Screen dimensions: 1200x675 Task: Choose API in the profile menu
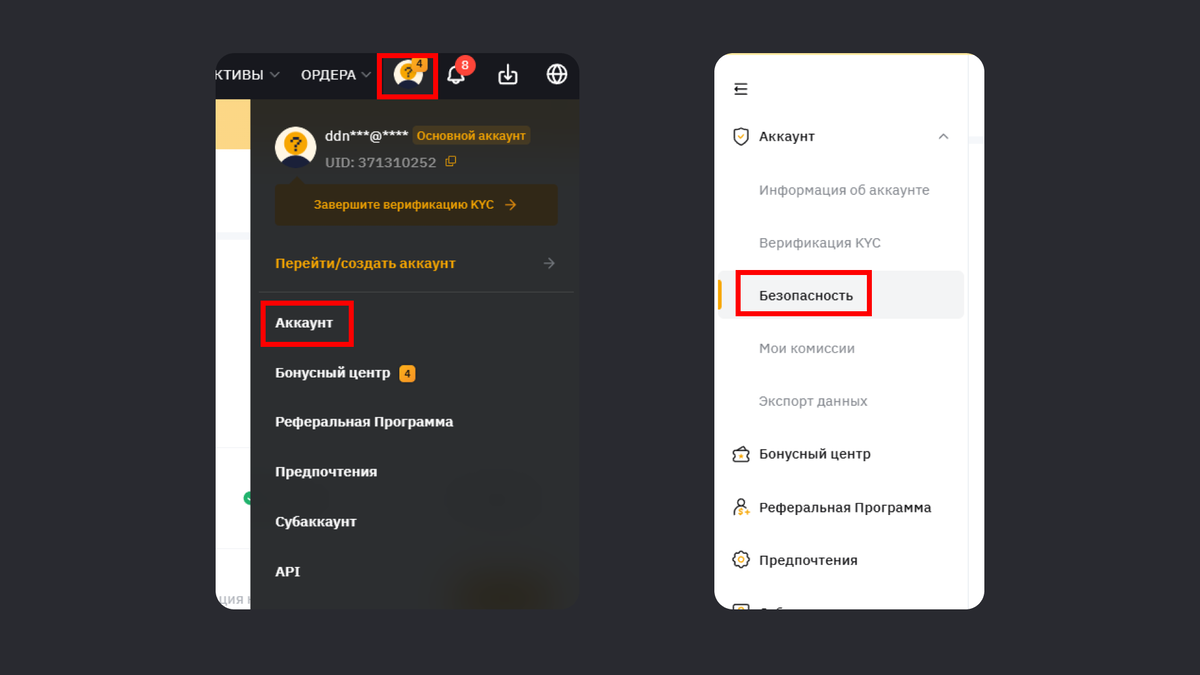[288, 572]
